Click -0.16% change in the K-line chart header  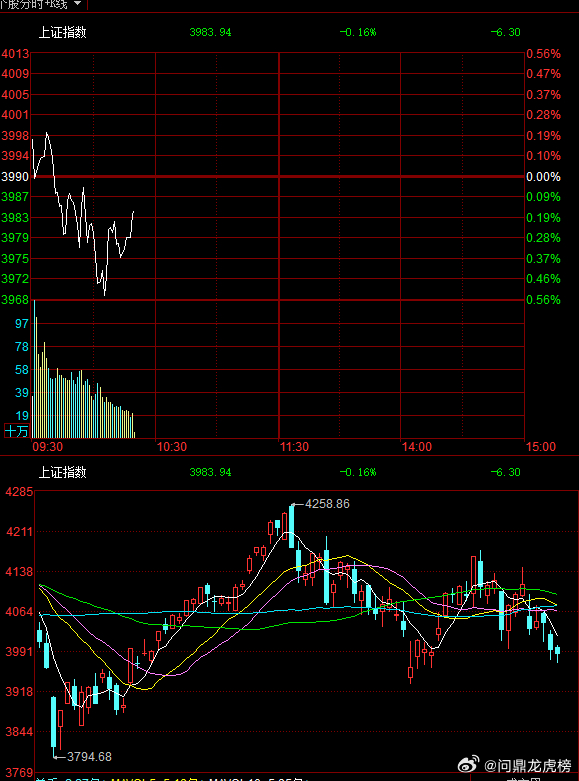(x=358, y=472)
